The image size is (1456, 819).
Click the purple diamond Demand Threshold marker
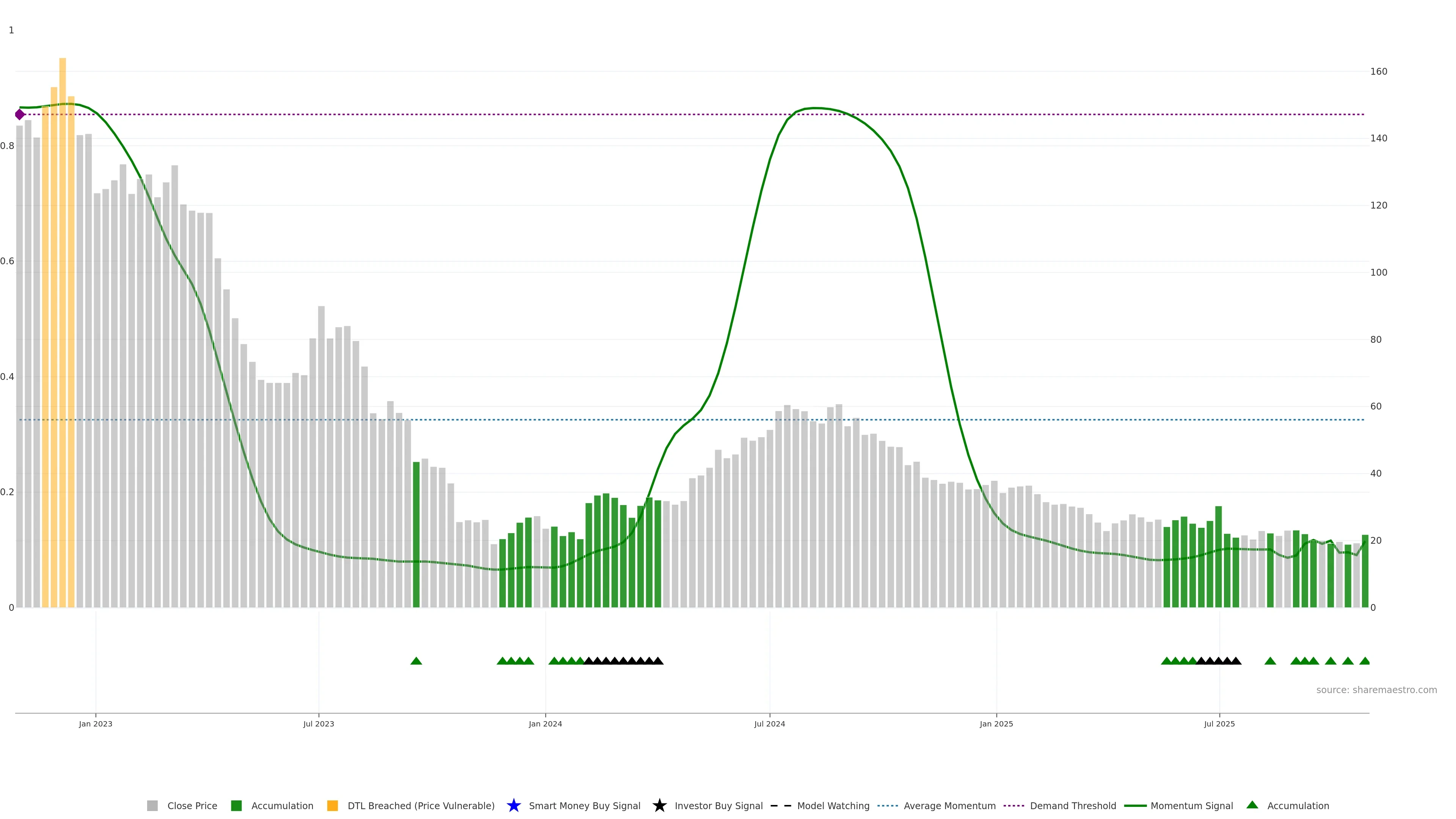tap(20, 115)
